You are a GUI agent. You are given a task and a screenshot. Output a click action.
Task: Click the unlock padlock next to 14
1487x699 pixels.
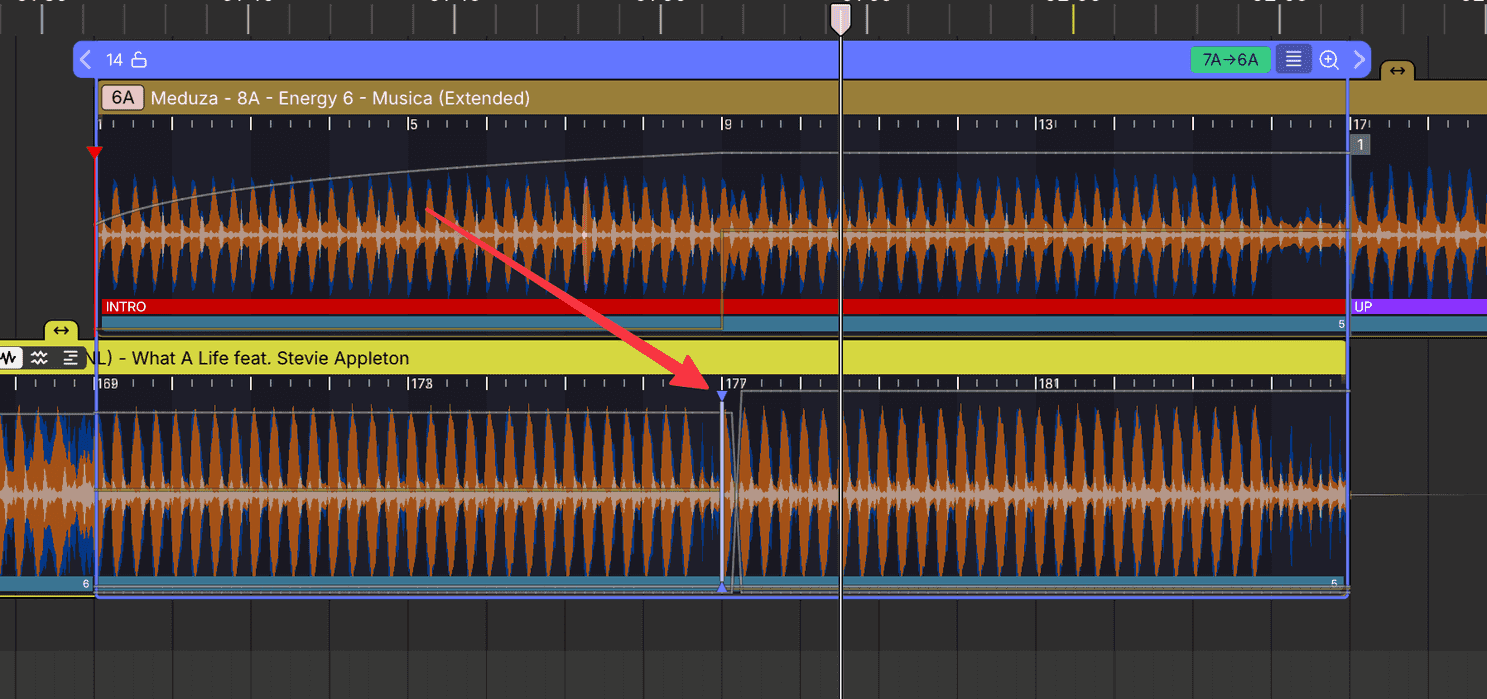coord(139,59)
